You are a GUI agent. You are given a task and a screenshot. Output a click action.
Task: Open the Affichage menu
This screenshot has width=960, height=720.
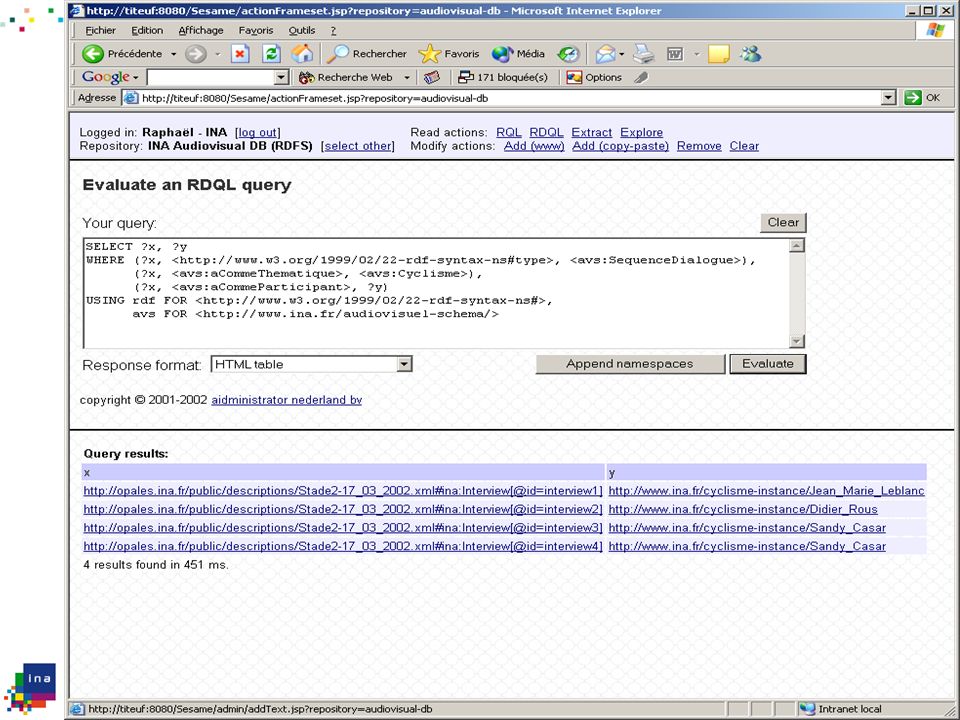click(200, 31)
